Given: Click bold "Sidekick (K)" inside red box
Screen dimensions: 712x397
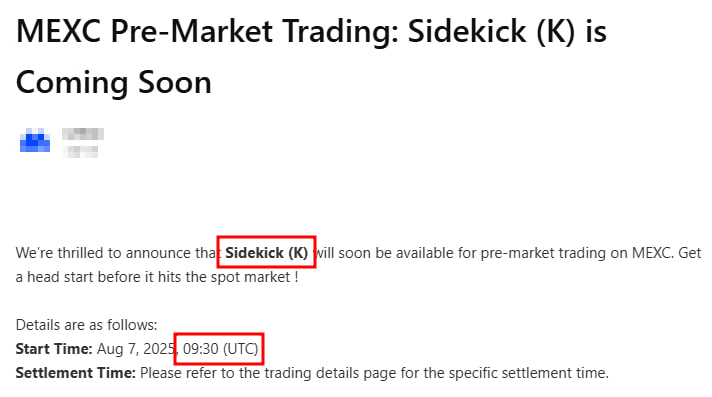Looking at the screenshot, I should tap(267, 253).
